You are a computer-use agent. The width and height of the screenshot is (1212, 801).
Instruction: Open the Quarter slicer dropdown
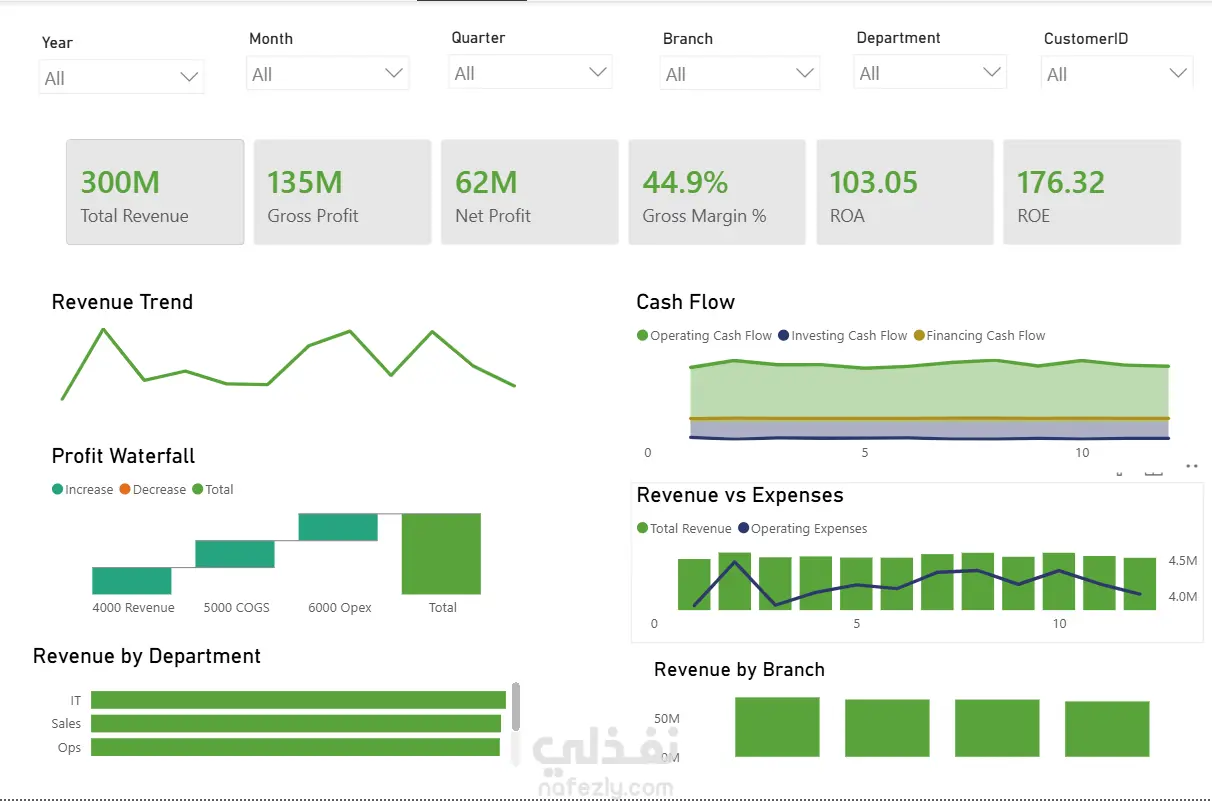530,73
